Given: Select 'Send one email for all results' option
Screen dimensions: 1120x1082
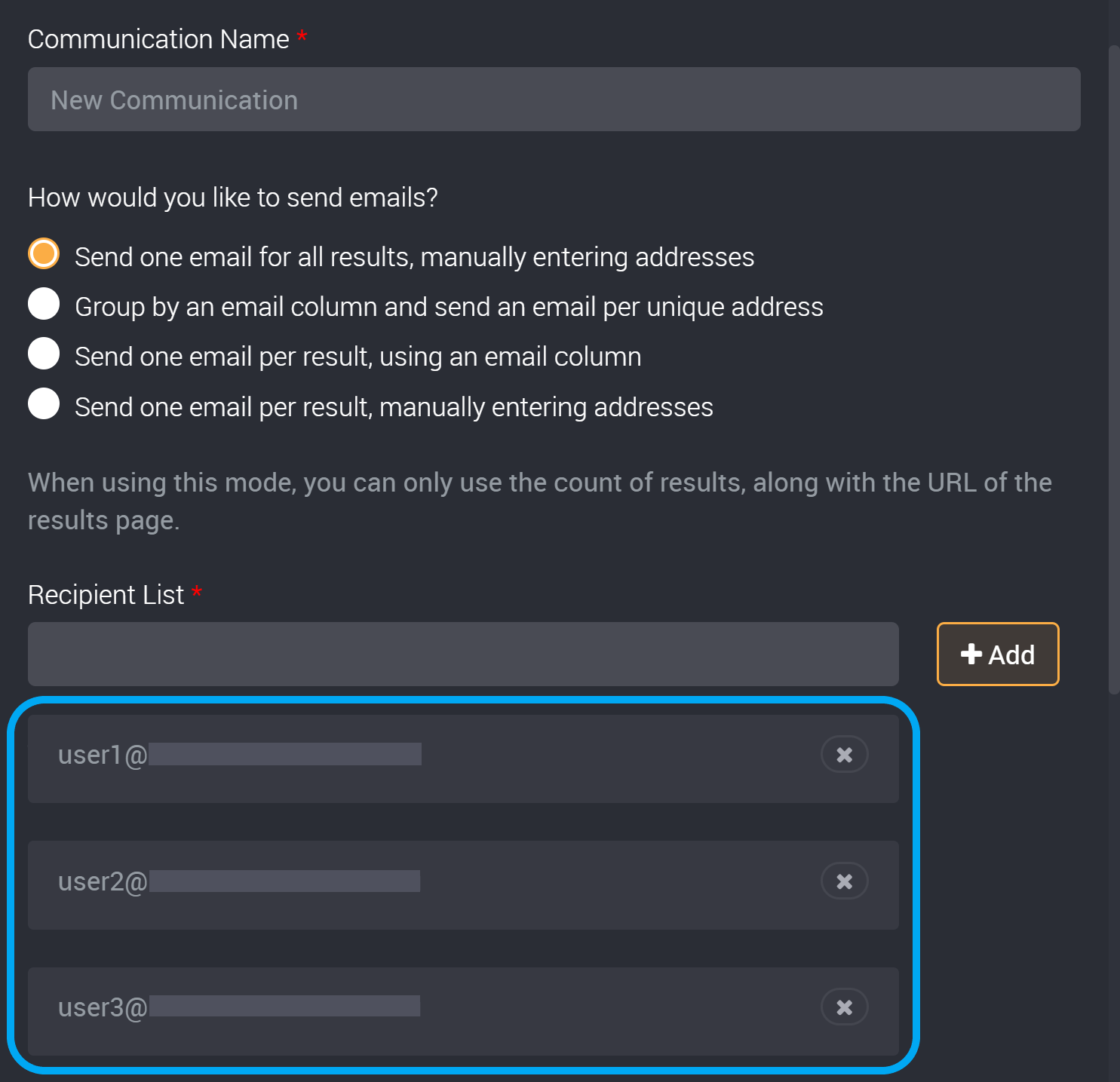Looking at the screenshot, I should coord(44,254).
